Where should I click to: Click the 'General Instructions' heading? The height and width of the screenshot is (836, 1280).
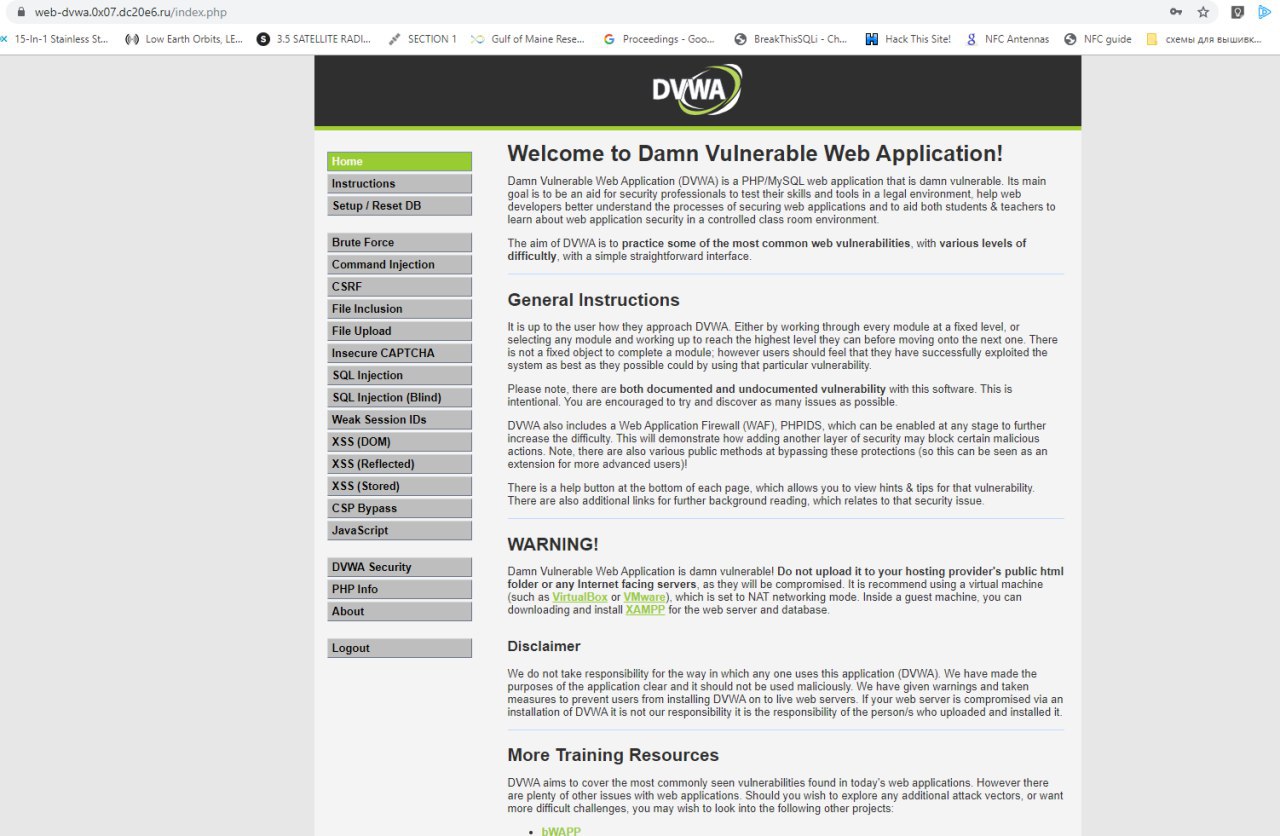click(x=593, y=300)
